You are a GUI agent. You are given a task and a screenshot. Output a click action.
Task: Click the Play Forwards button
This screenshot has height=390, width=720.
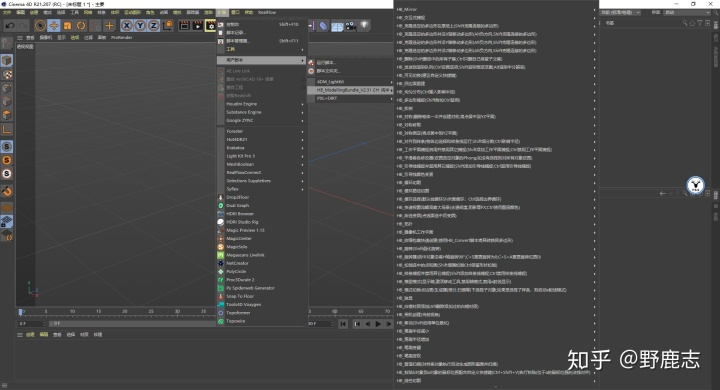[x=378, y=324]
